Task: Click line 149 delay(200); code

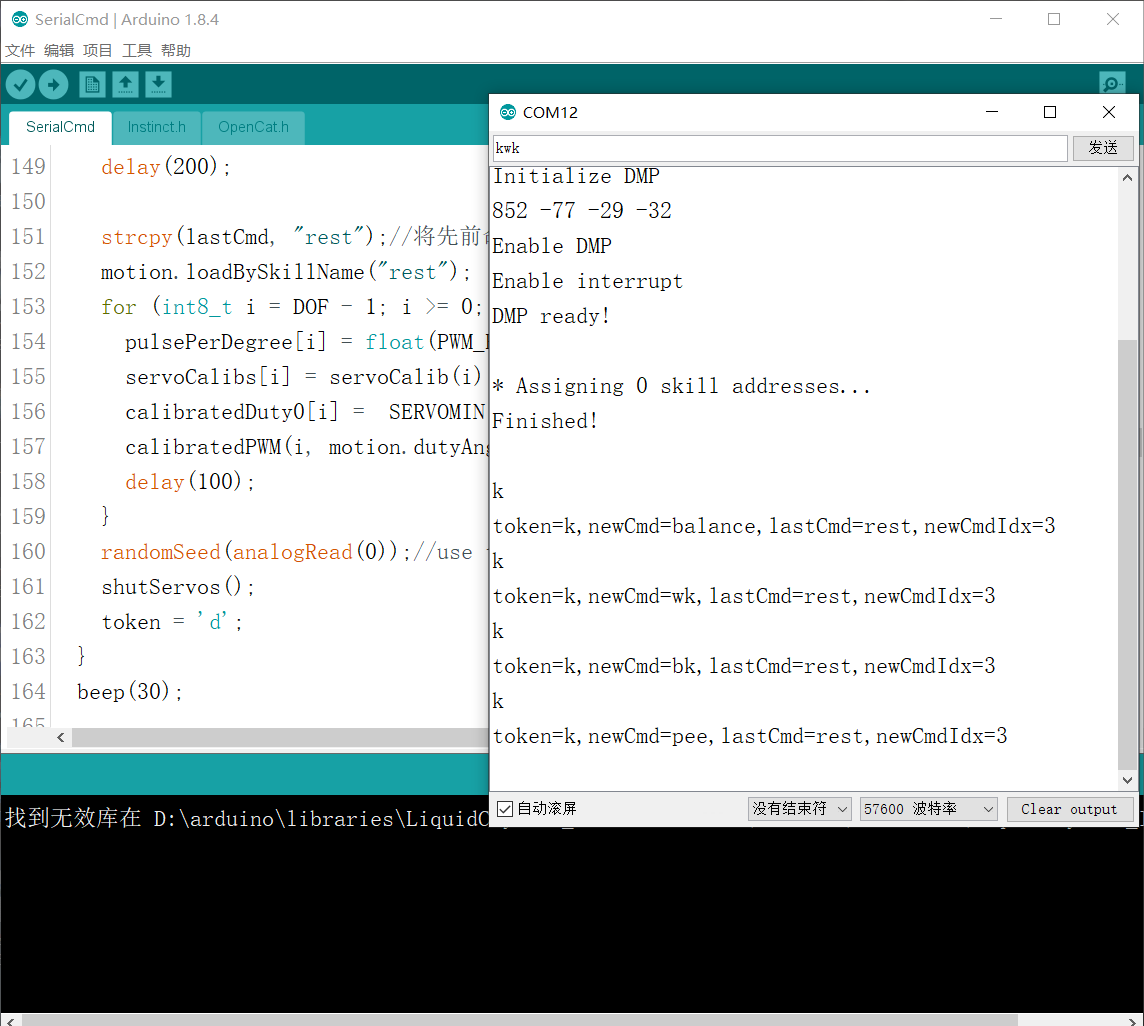Action: tap(166, 167)
